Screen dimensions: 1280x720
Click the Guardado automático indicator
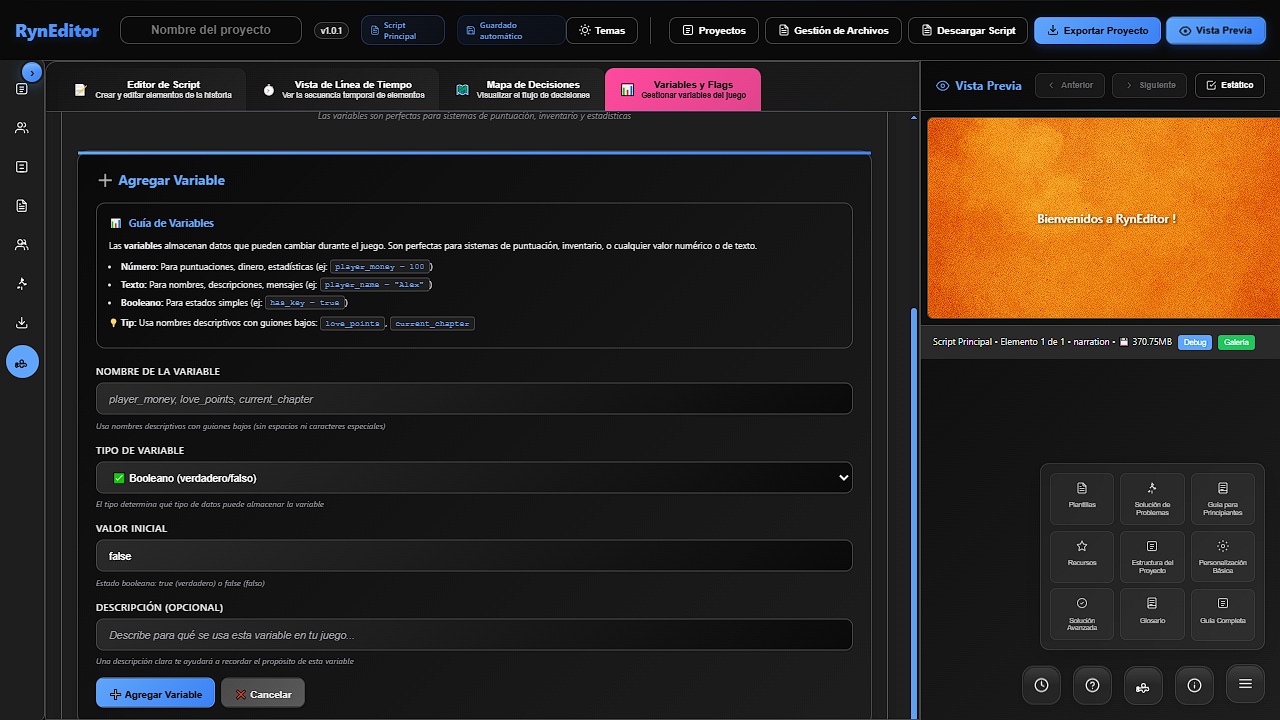tap(510, 31)
